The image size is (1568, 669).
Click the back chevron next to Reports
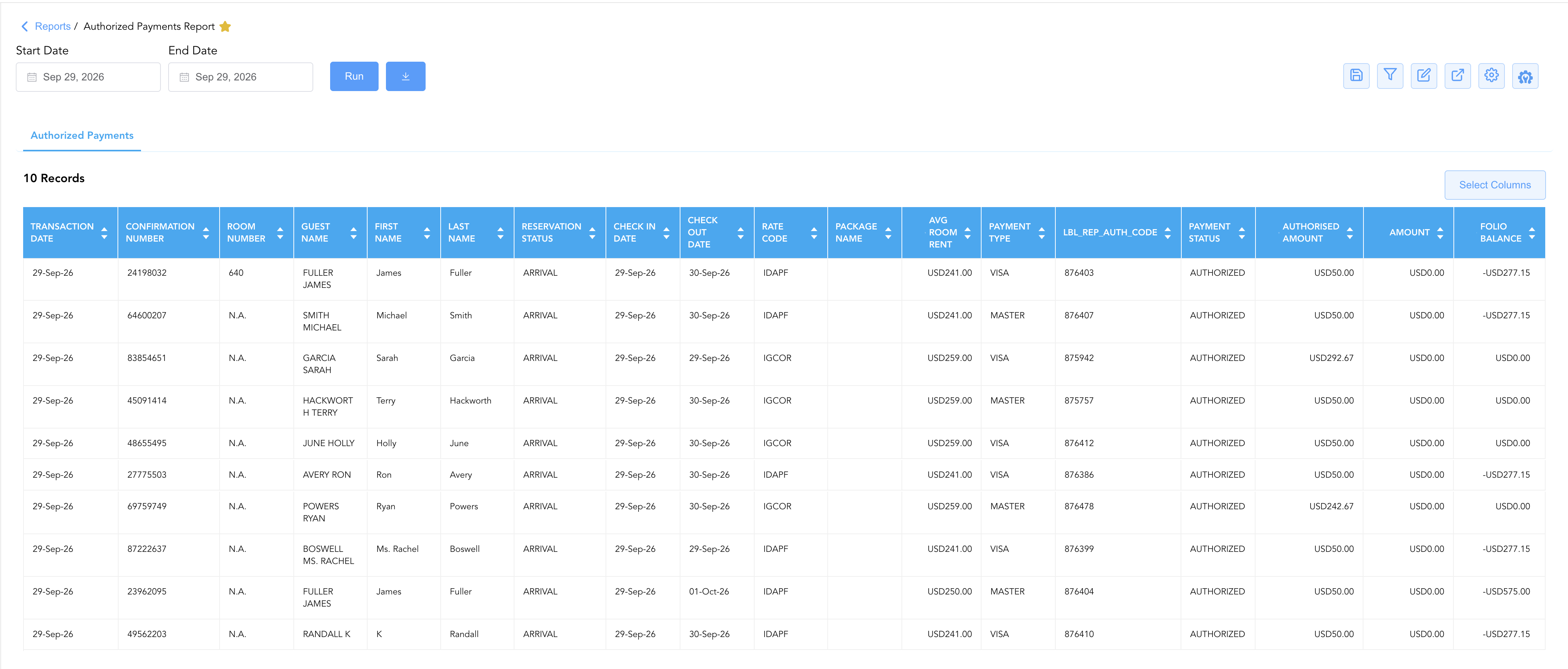point(24,26)
